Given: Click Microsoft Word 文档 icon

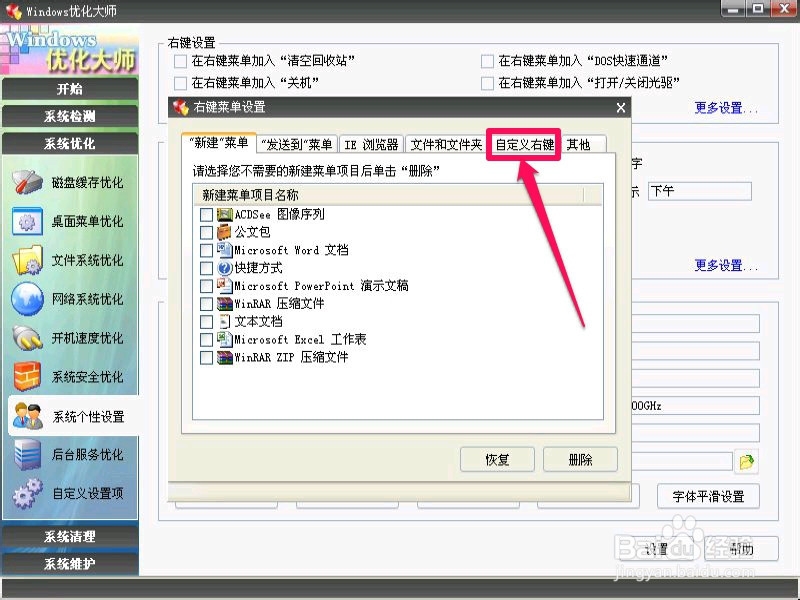Looking at the screenshot, I should (224, 250).
